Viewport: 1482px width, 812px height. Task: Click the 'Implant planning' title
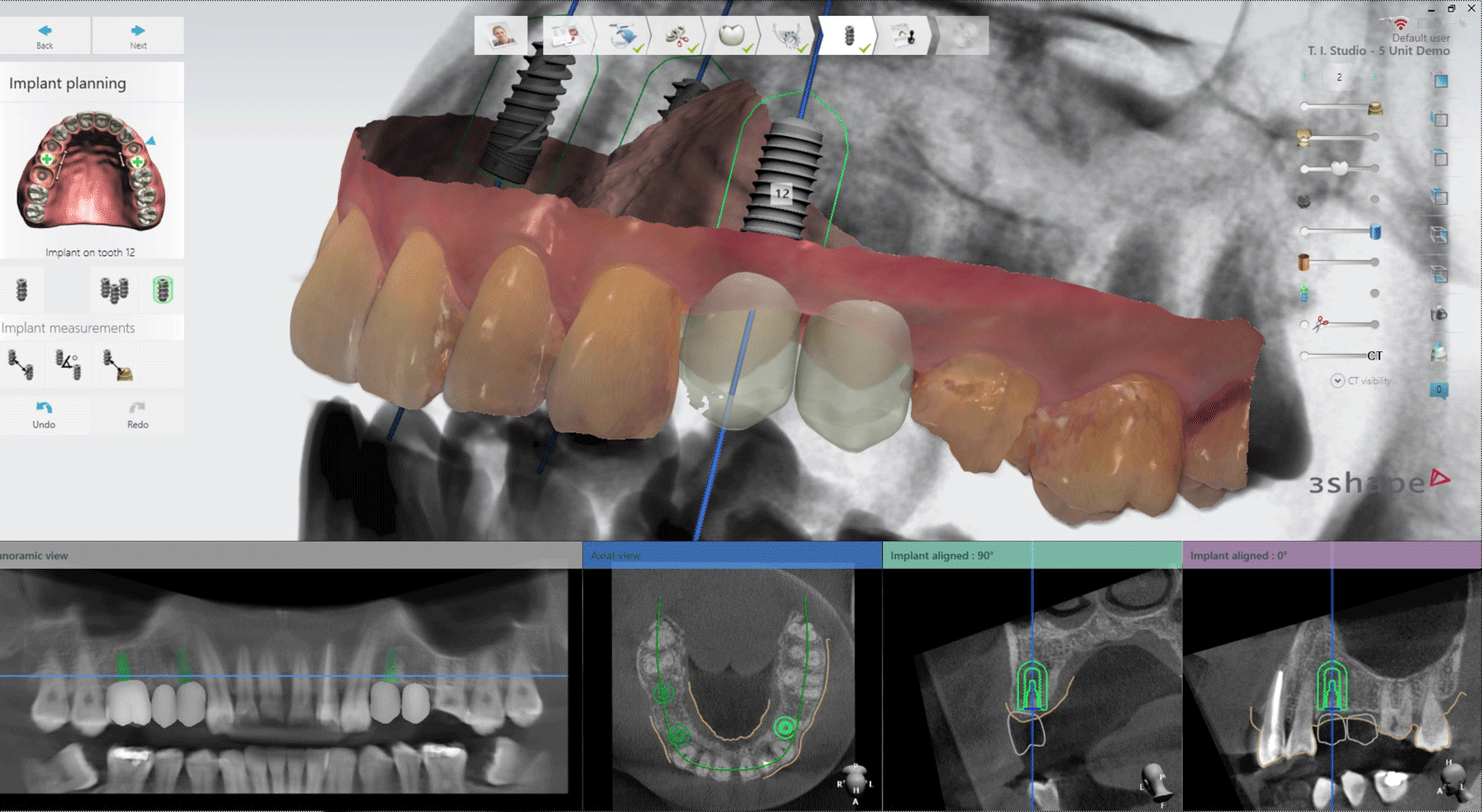[x=67, y=83]
